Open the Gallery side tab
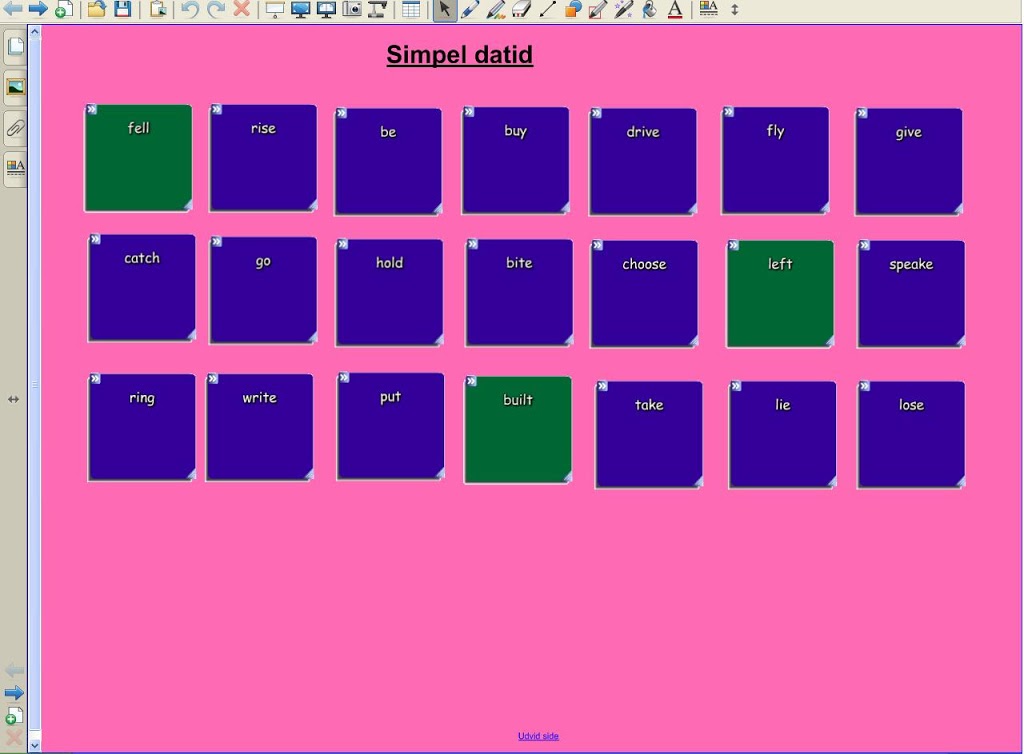The height and width of the screenshot is (754, 1024). point(15,87)
